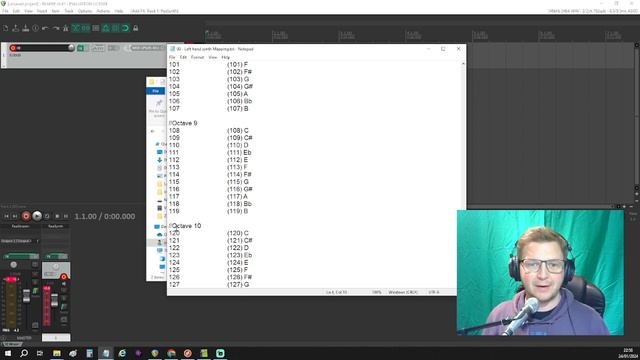
Task: Adjust the track 1 volume knob
Action: [x=71, y=48]
